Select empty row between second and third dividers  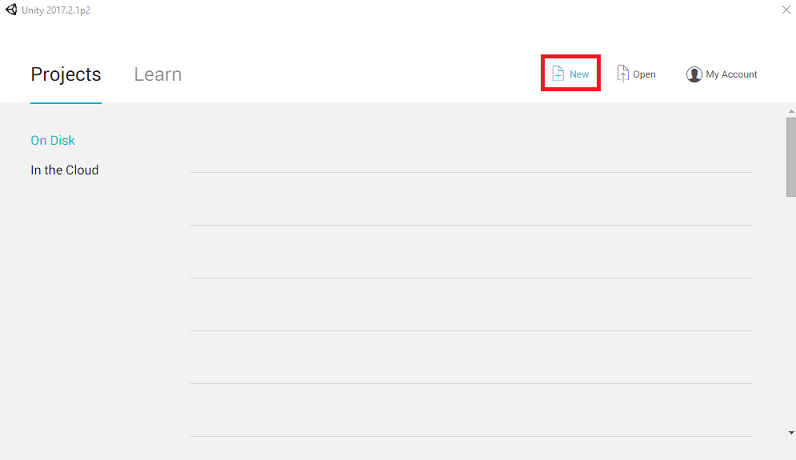click(x=471, y=252)
